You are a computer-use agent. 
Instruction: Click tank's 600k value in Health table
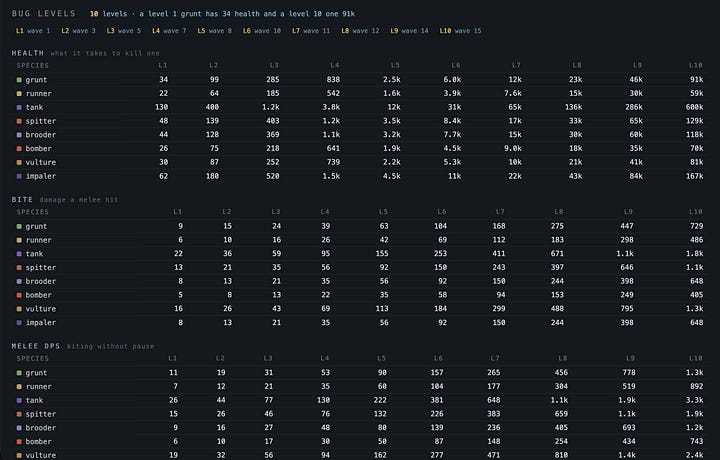click(x=694, y=107)
